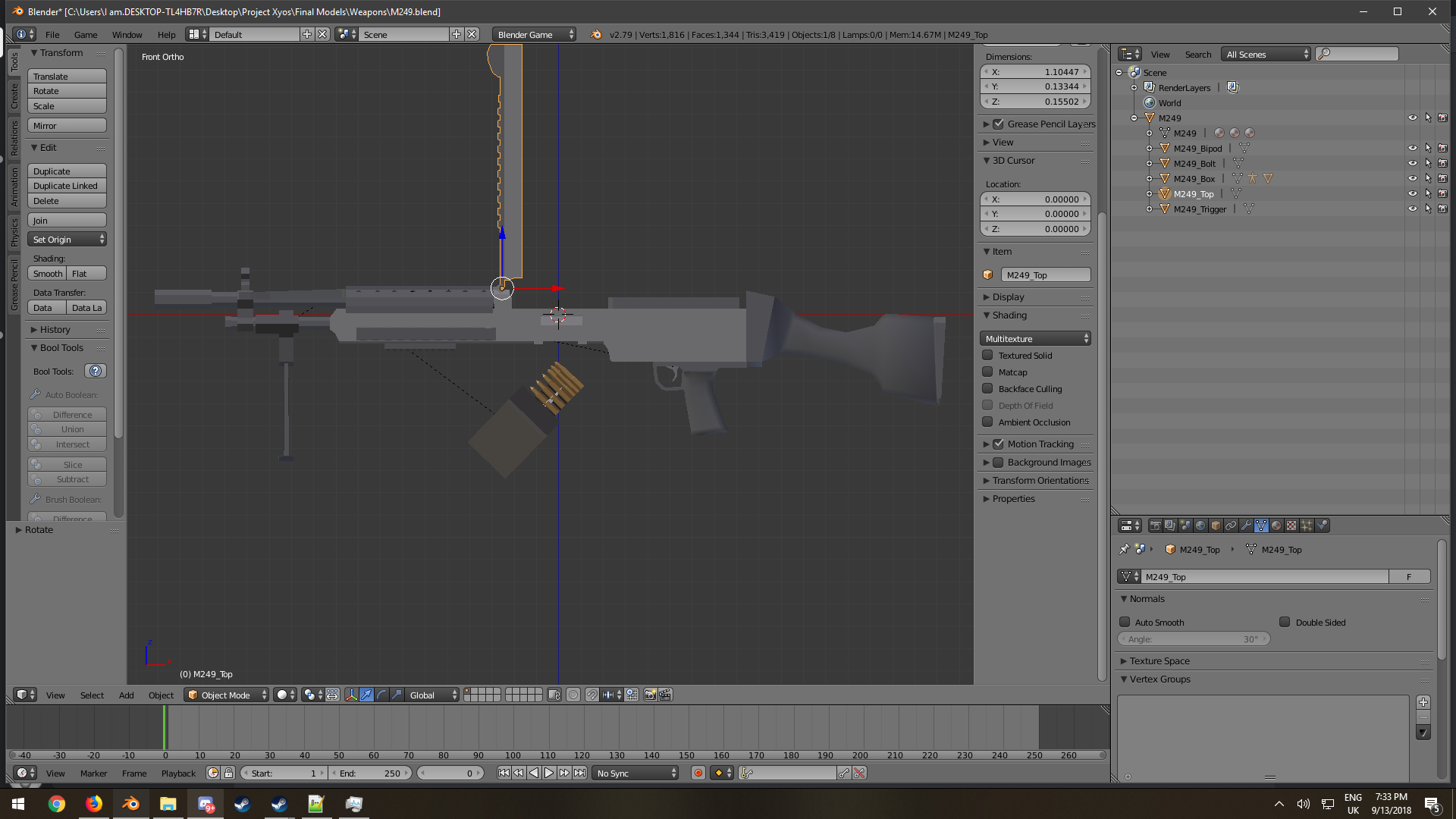Toggle M249_Box selectability cursor icon

[x=1428, y=179]
